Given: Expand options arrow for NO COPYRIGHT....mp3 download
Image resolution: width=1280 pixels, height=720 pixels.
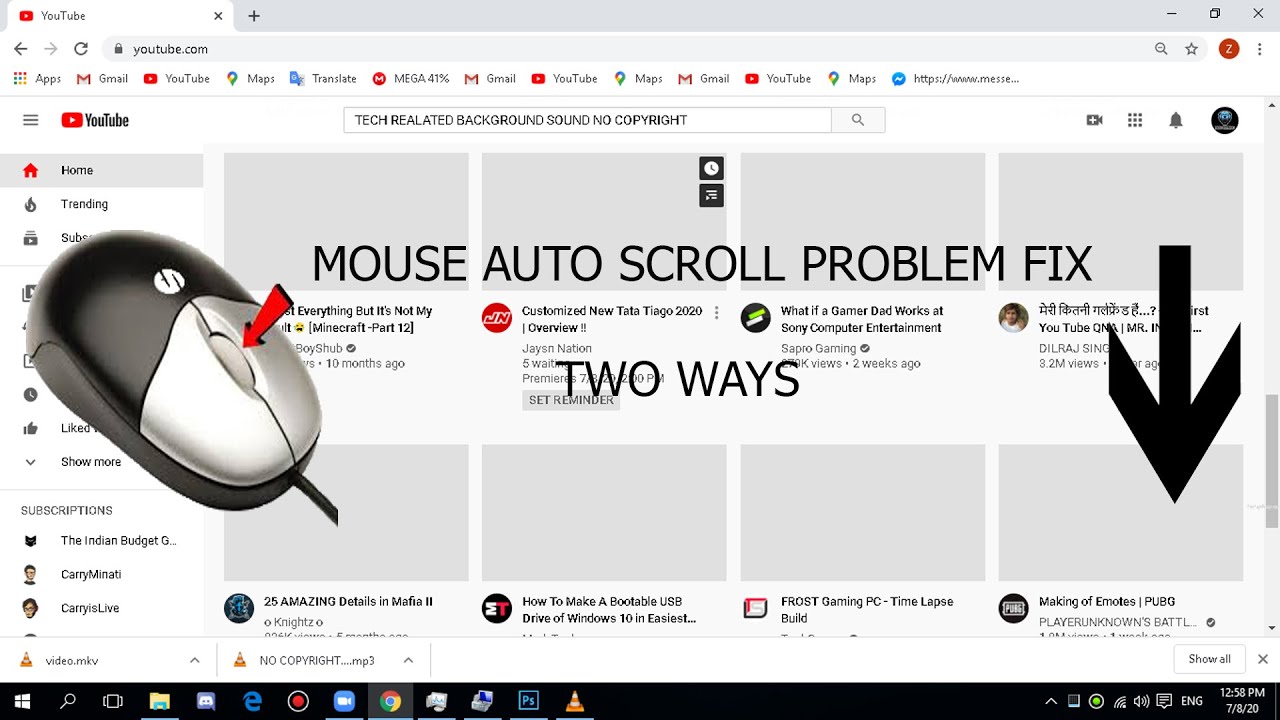Looking at the screenshot, I should 408,660.
